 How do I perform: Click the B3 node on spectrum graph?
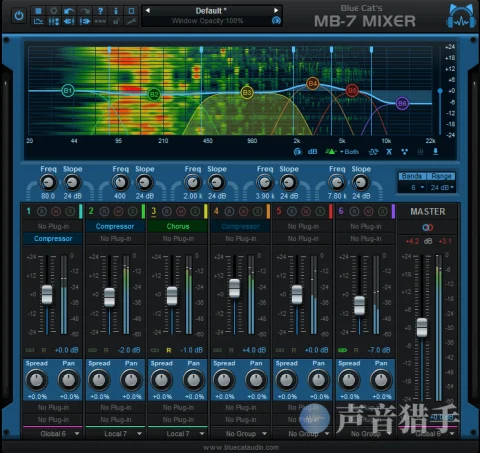pos(247,92)
